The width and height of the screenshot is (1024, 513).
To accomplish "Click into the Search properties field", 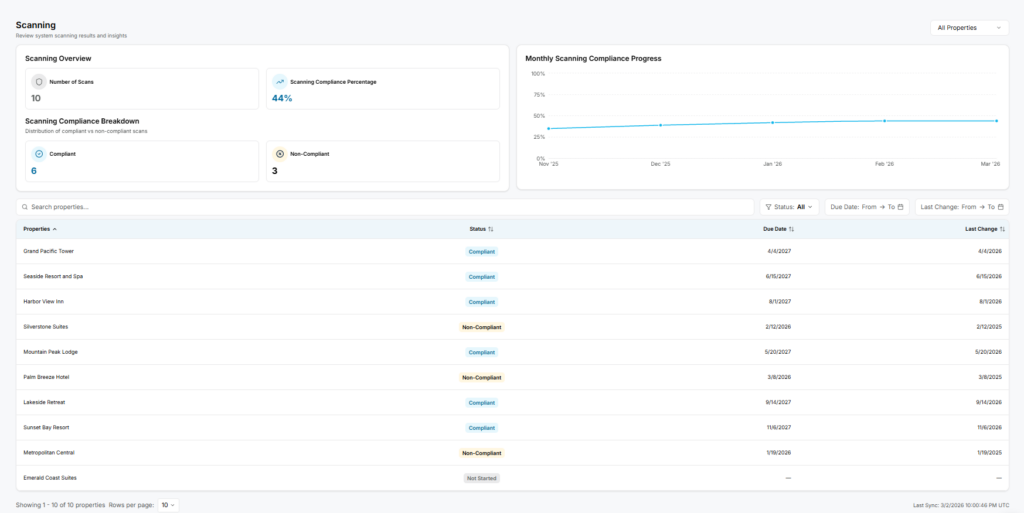I will click(385, 207).
